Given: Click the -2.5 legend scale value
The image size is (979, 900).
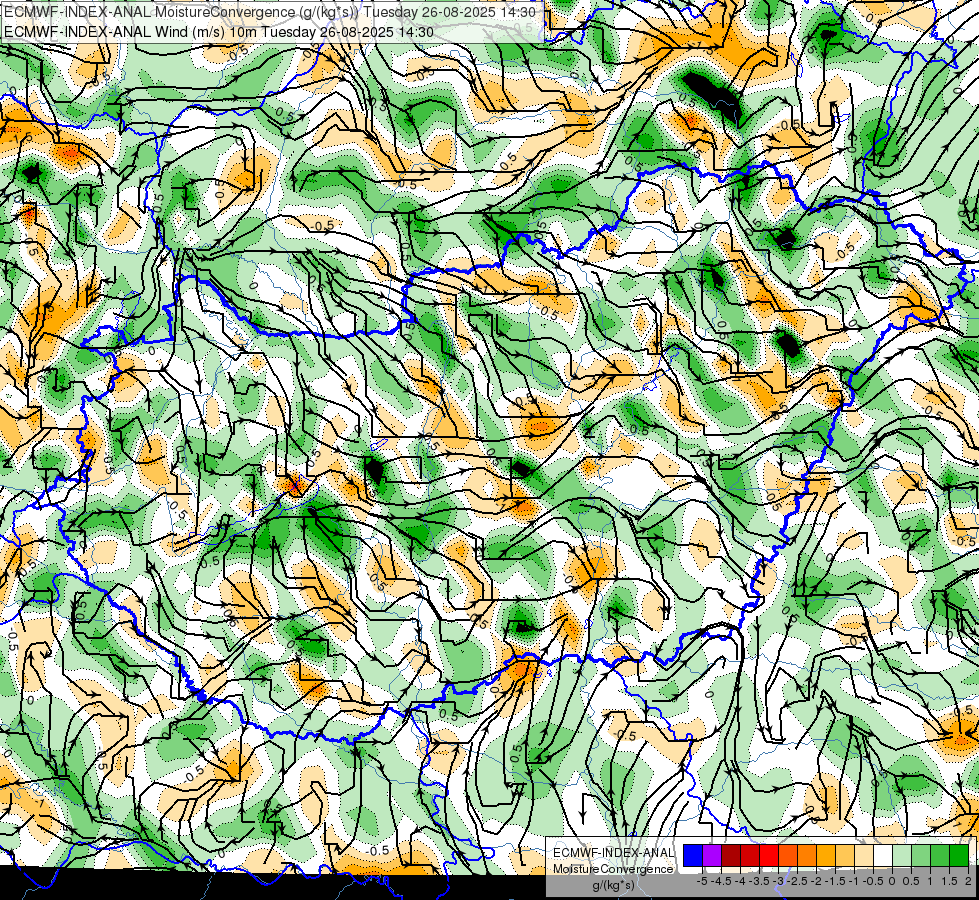Looking at the screenshot, I should click(x=797, y=881).
